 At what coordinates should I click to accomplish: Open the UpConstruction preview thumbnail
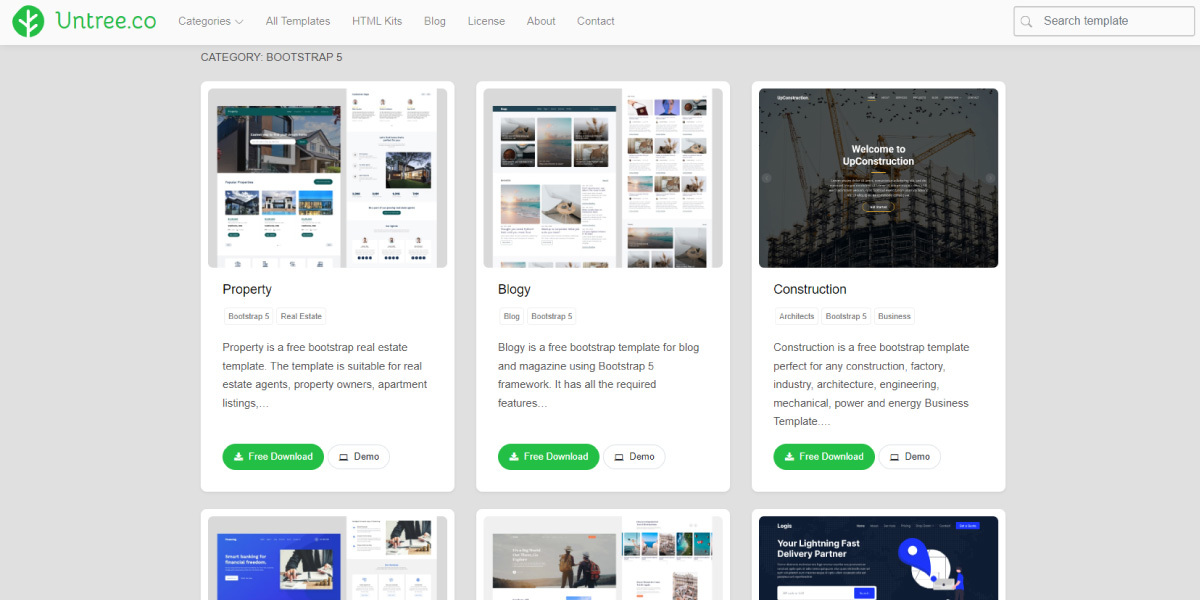pos(878,178)
